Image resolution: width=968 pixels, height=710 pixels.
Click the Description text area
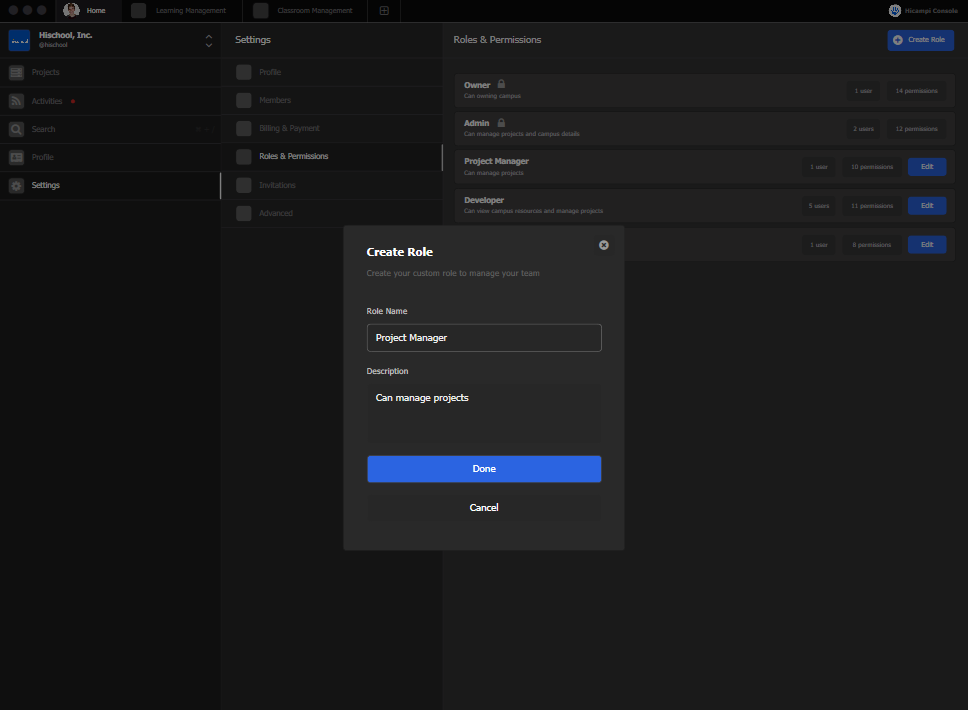point(484,413)
